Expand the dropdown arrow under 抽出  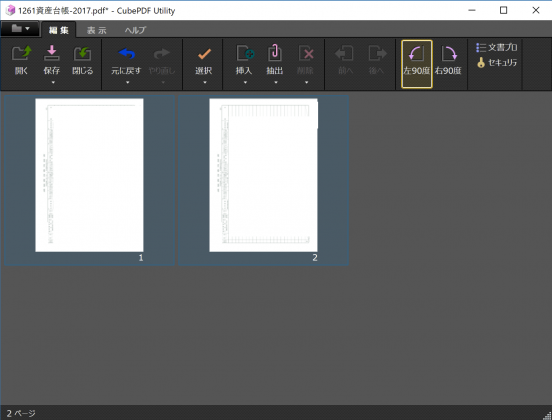pos(276,82)
